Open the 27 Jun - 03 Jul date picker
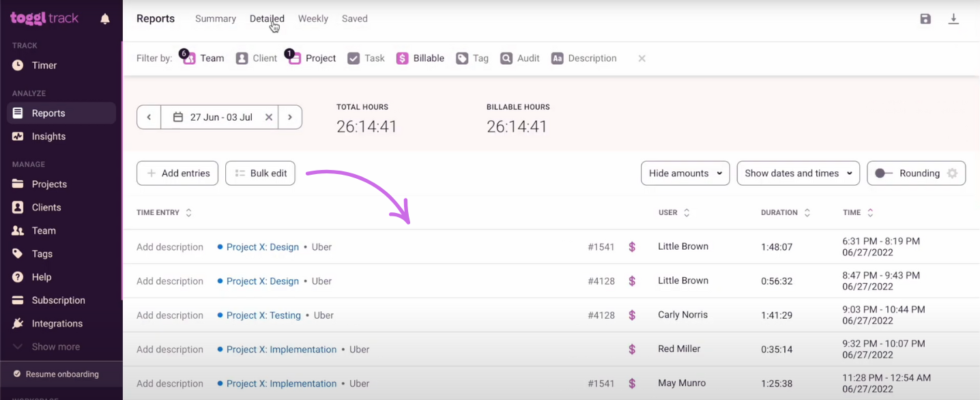Screen dimensions: 980x400 point(212,117)
